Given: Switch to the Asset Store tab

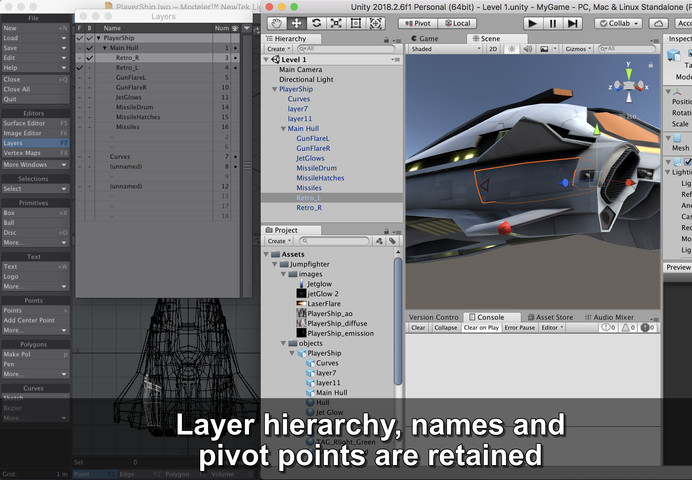Looking at the screenshot, I should tap(550, 317).
